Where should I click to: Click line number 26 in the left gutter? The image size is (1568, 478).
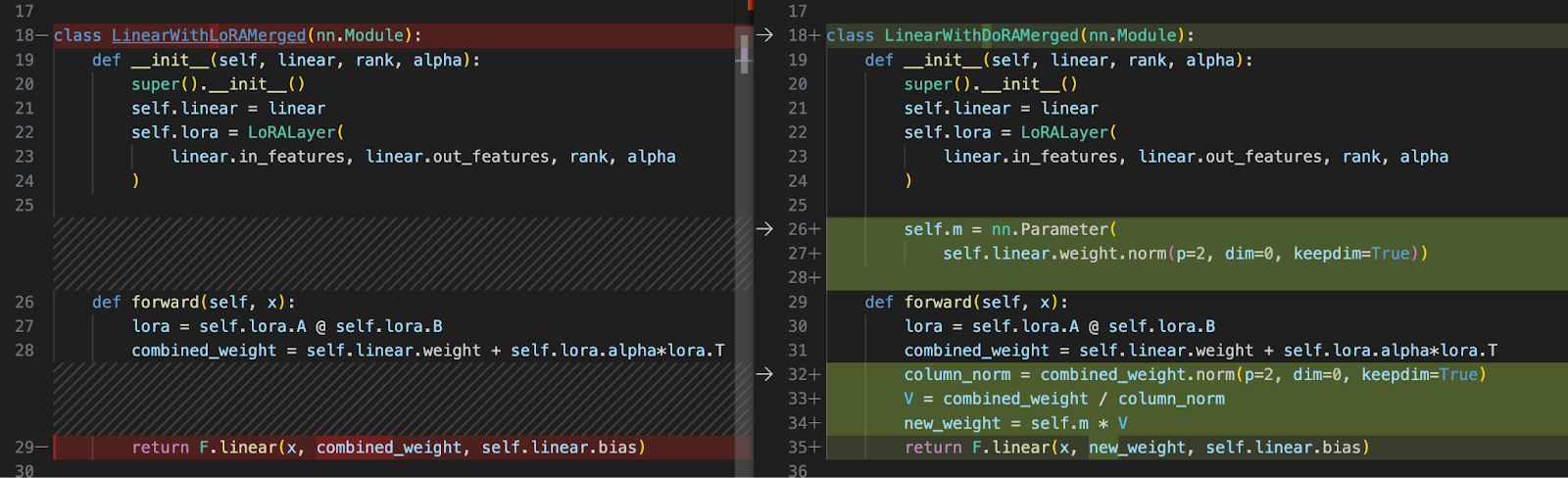[x=24, y=302]
